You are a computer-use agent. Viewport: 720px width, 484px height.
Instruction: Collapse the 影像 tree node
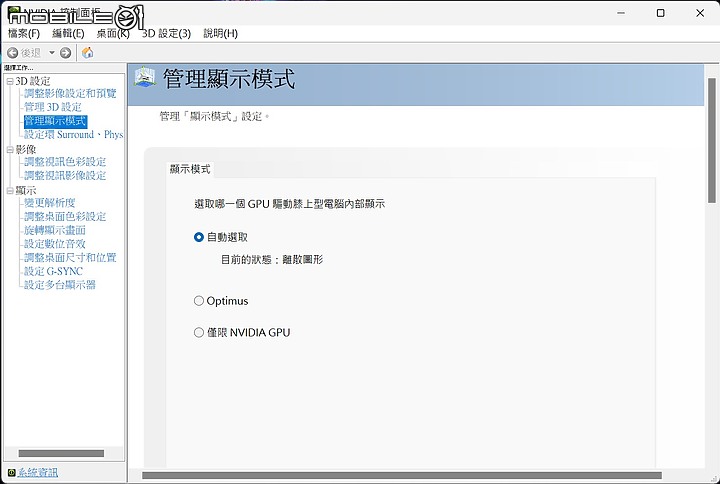[x=10, y=150]
